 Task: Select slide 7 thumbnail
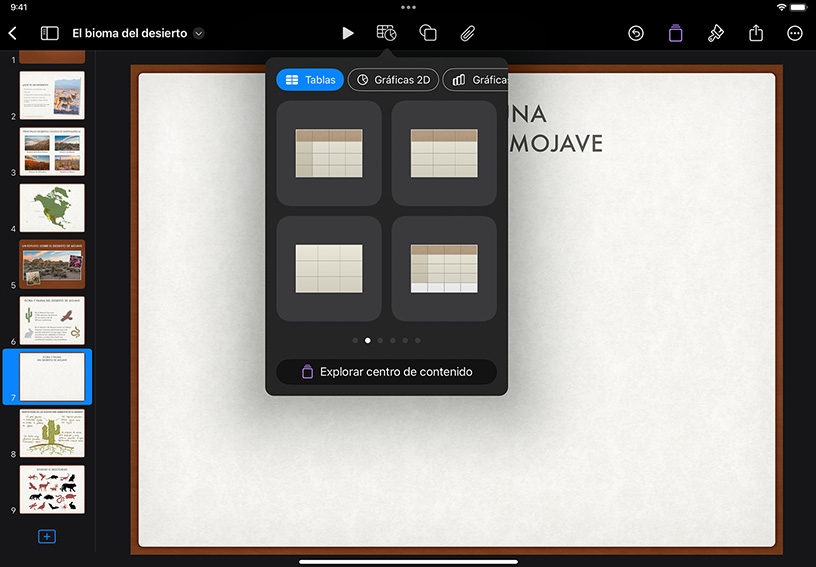click(x=52, y=377)
